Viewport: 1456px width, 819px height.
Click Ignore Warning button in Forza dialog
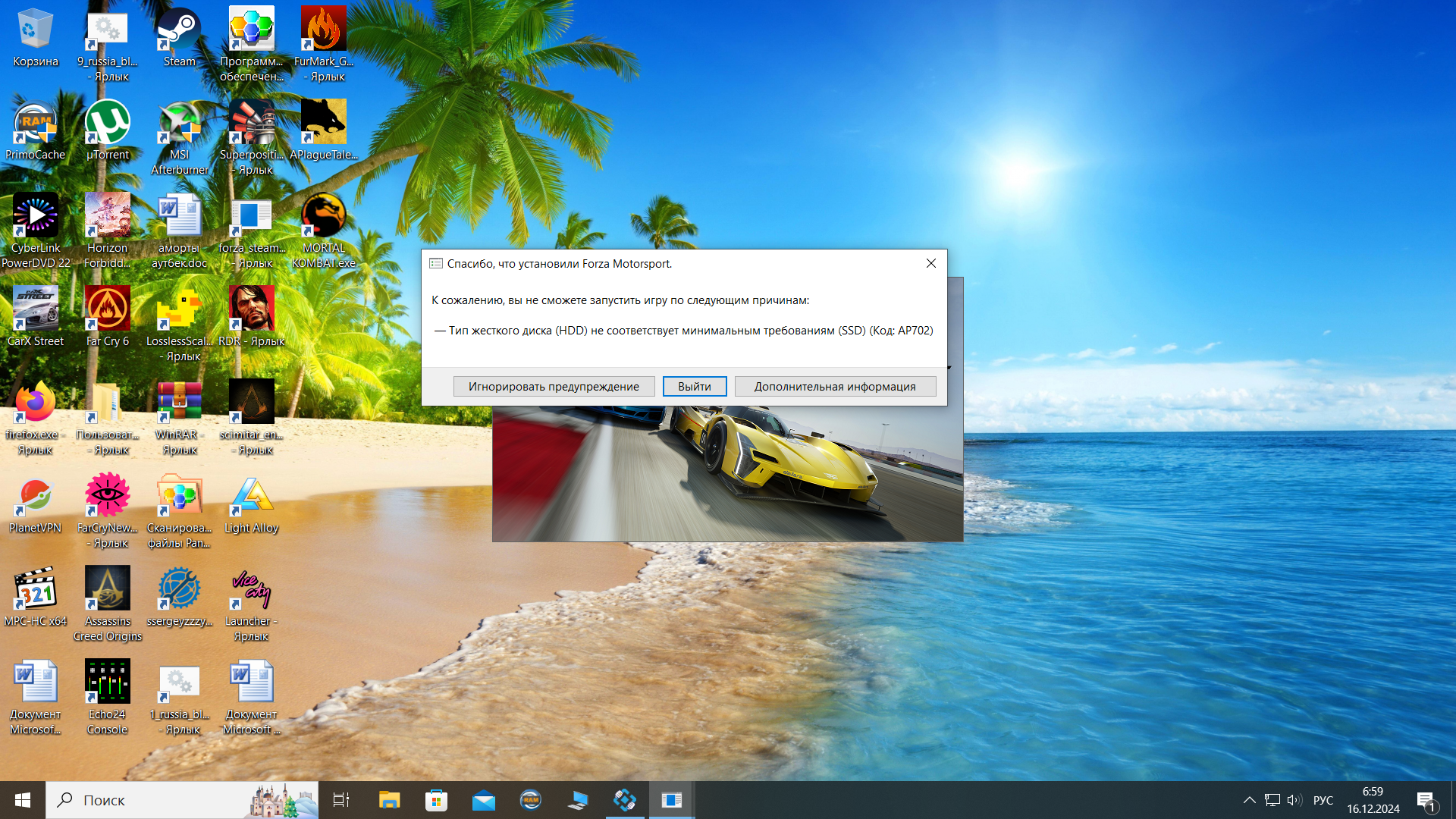tap(554, 387)
